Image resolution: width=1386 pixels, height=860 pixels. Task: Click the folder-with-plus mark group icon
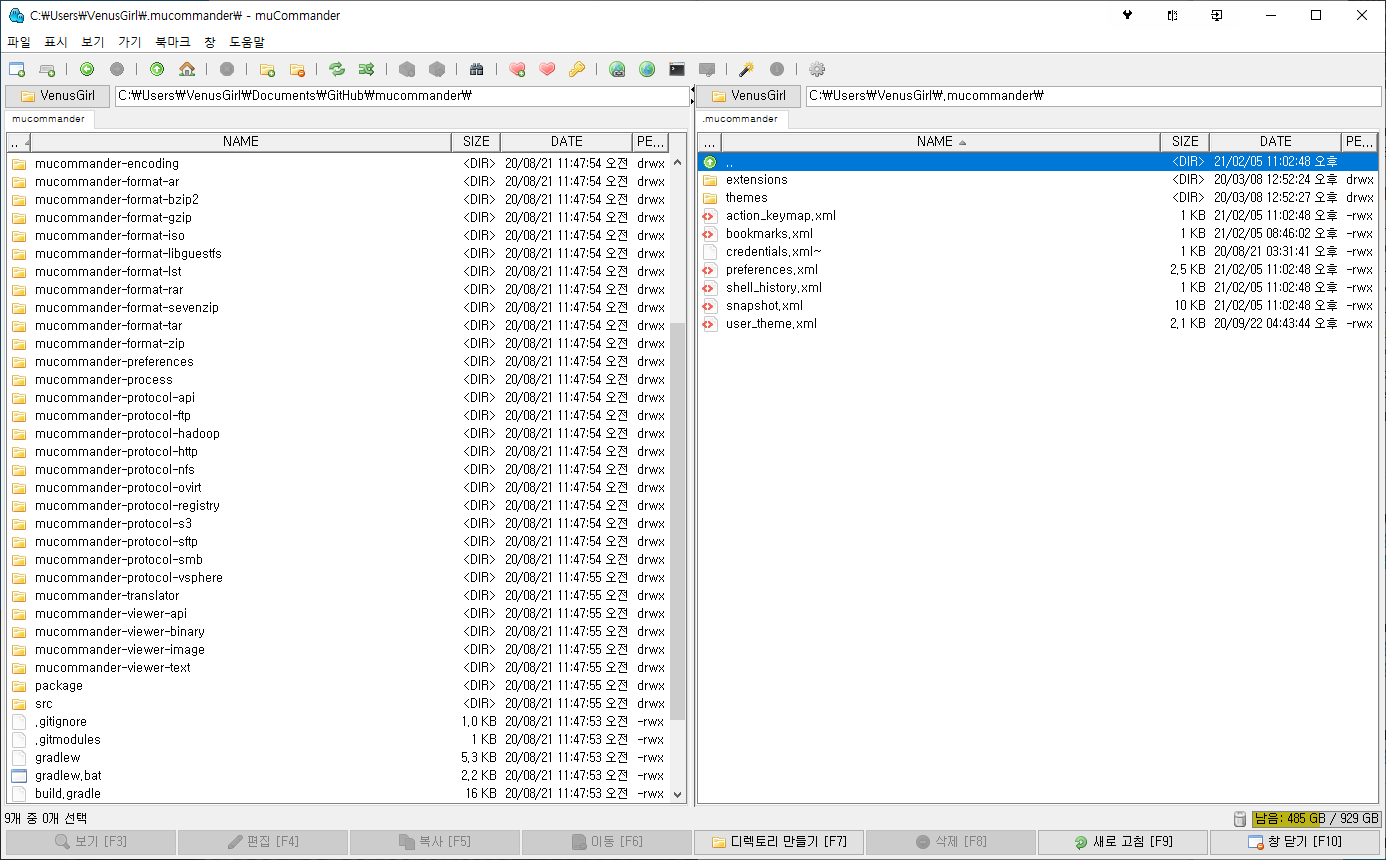[267, 69]
